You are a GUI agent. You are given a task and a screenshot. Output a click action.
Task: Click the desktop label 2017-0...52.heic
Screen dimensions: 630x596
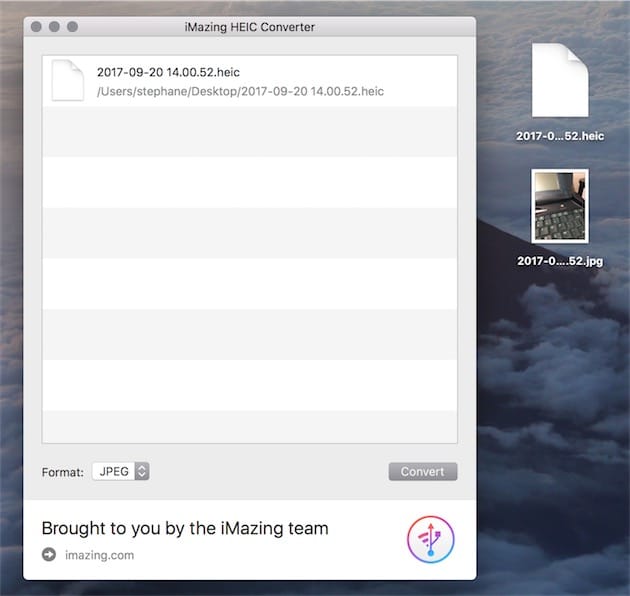click(x=560, y=136)
